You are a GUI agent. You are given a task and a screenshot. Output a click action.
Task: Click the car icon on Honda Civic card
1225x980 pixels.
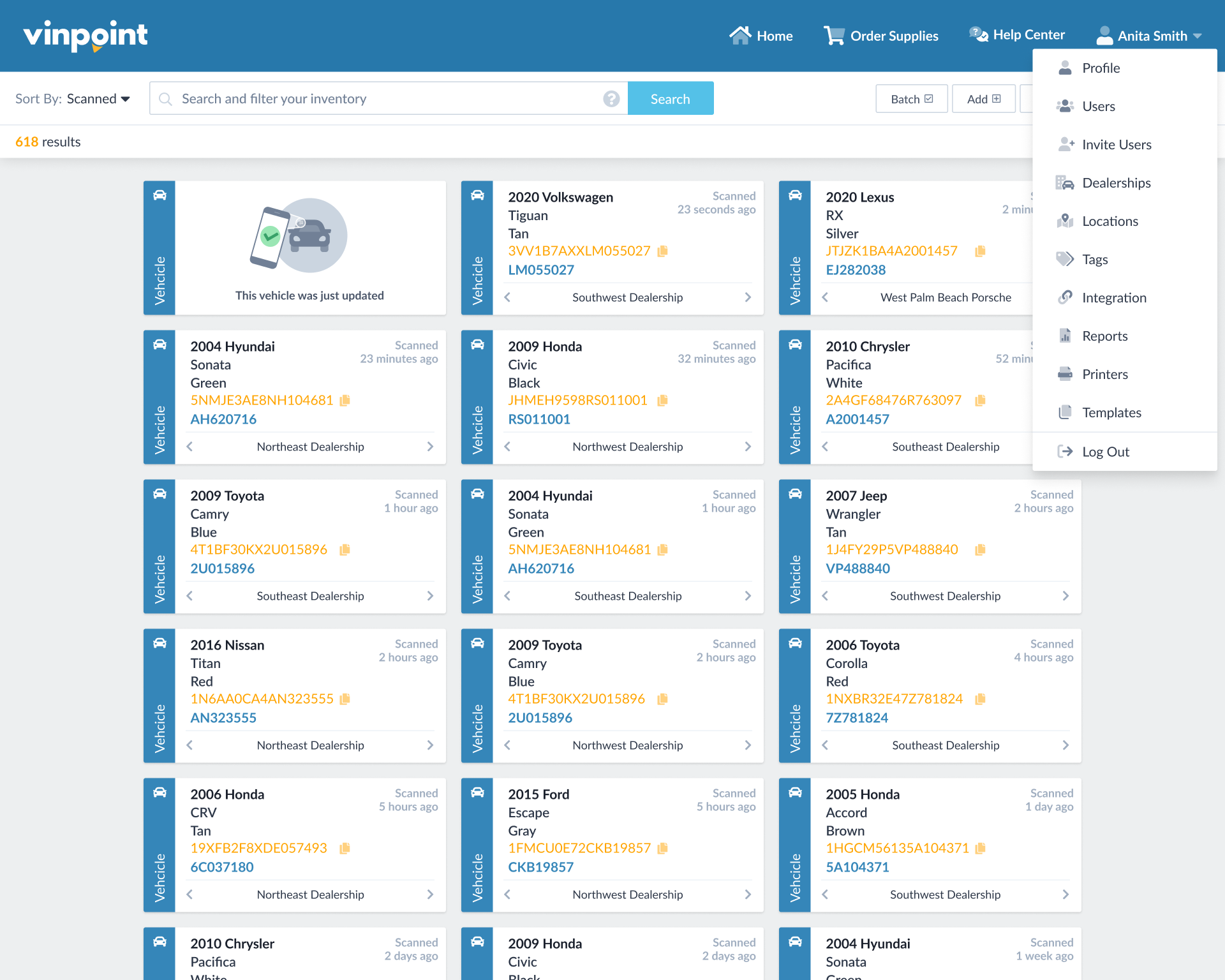point(477,345)
